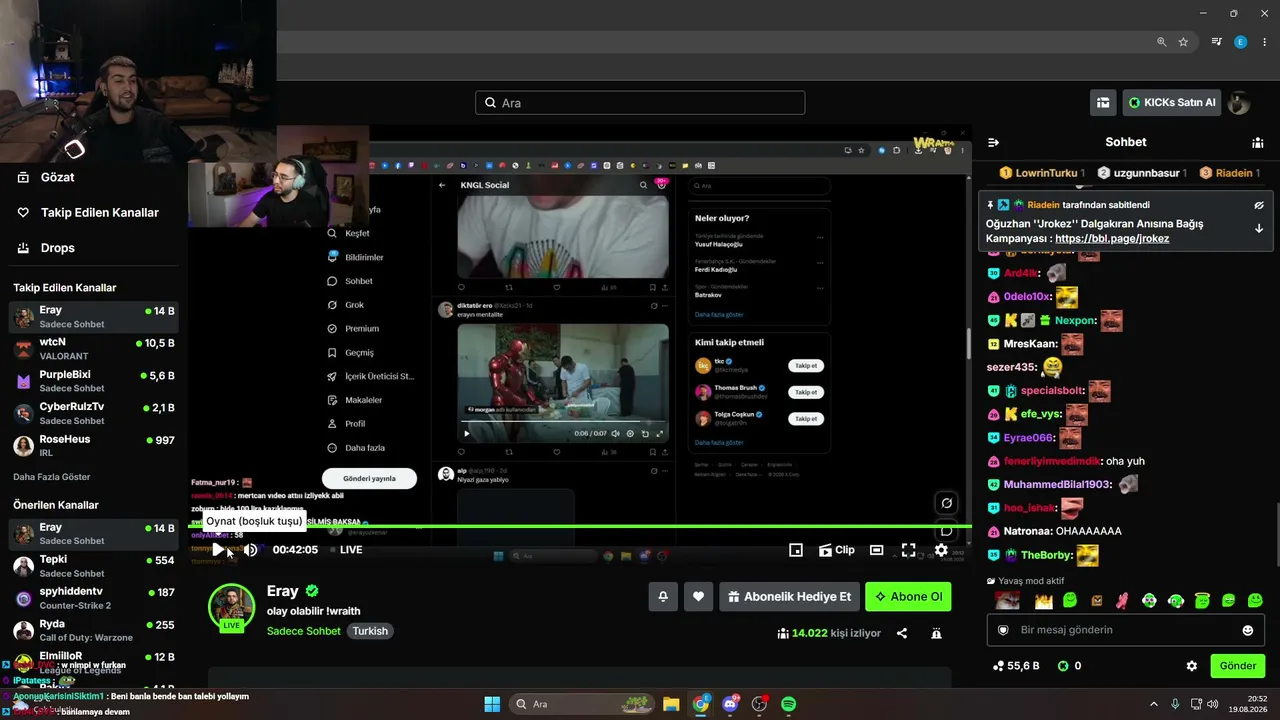Viewport: 1280px width, 720px height.
Task: Click the Turkish language tag
Action: coord(370,631)
